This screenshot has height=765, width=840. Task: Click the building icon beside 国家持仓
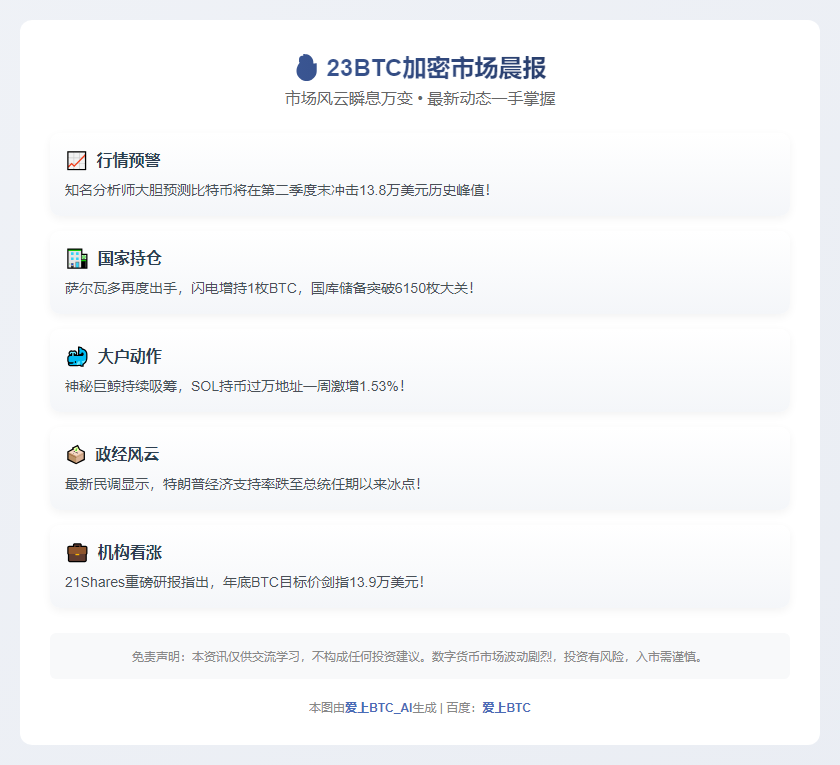click(x=77, y=258)
